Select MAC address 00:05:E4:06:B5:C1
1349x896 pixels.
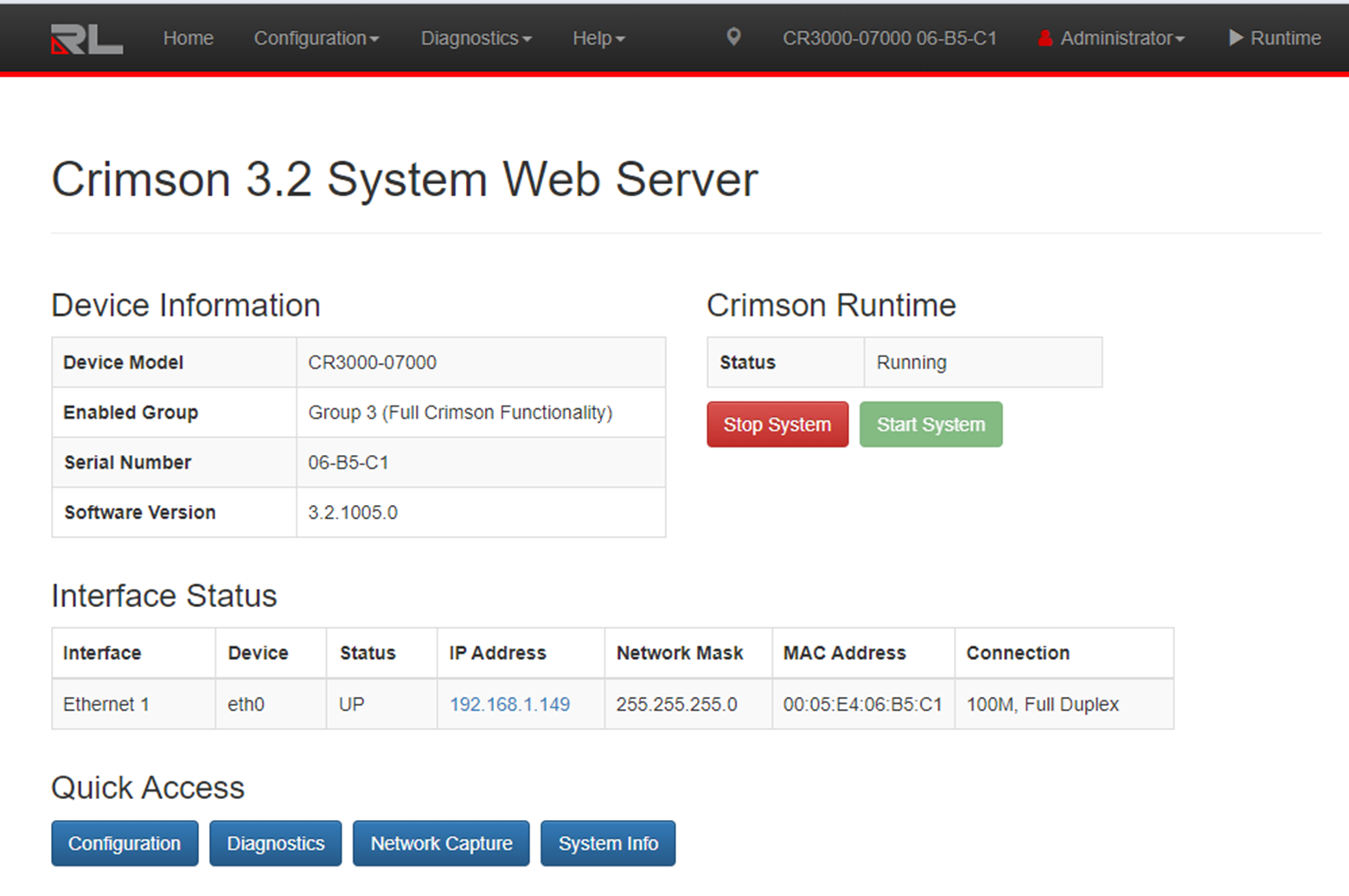[x=862, y=704]
